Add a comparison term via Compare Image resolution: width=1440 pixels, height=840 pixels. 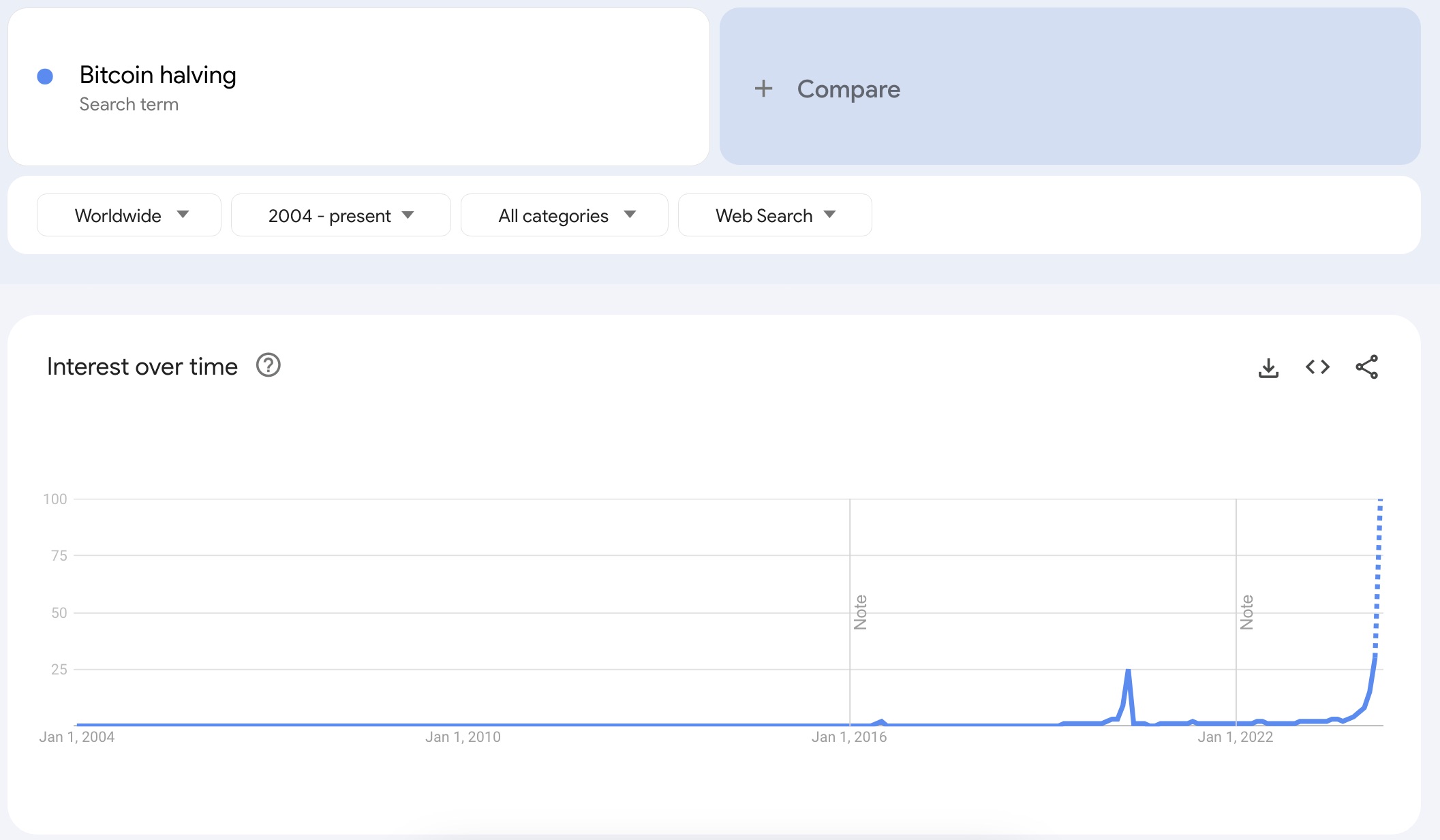(1070, 87)
